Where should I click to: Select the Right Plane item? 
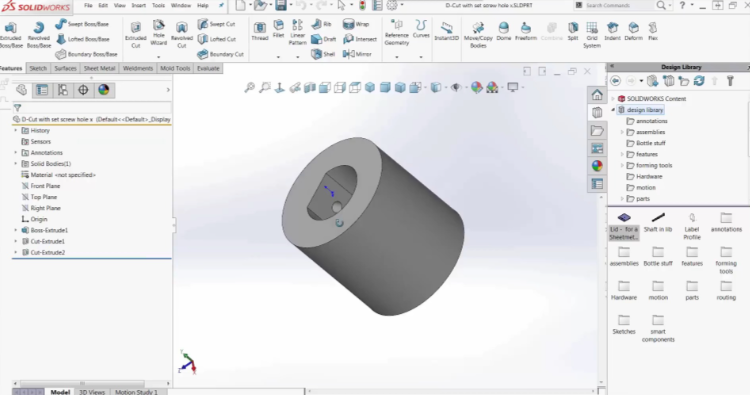point(41,208)
